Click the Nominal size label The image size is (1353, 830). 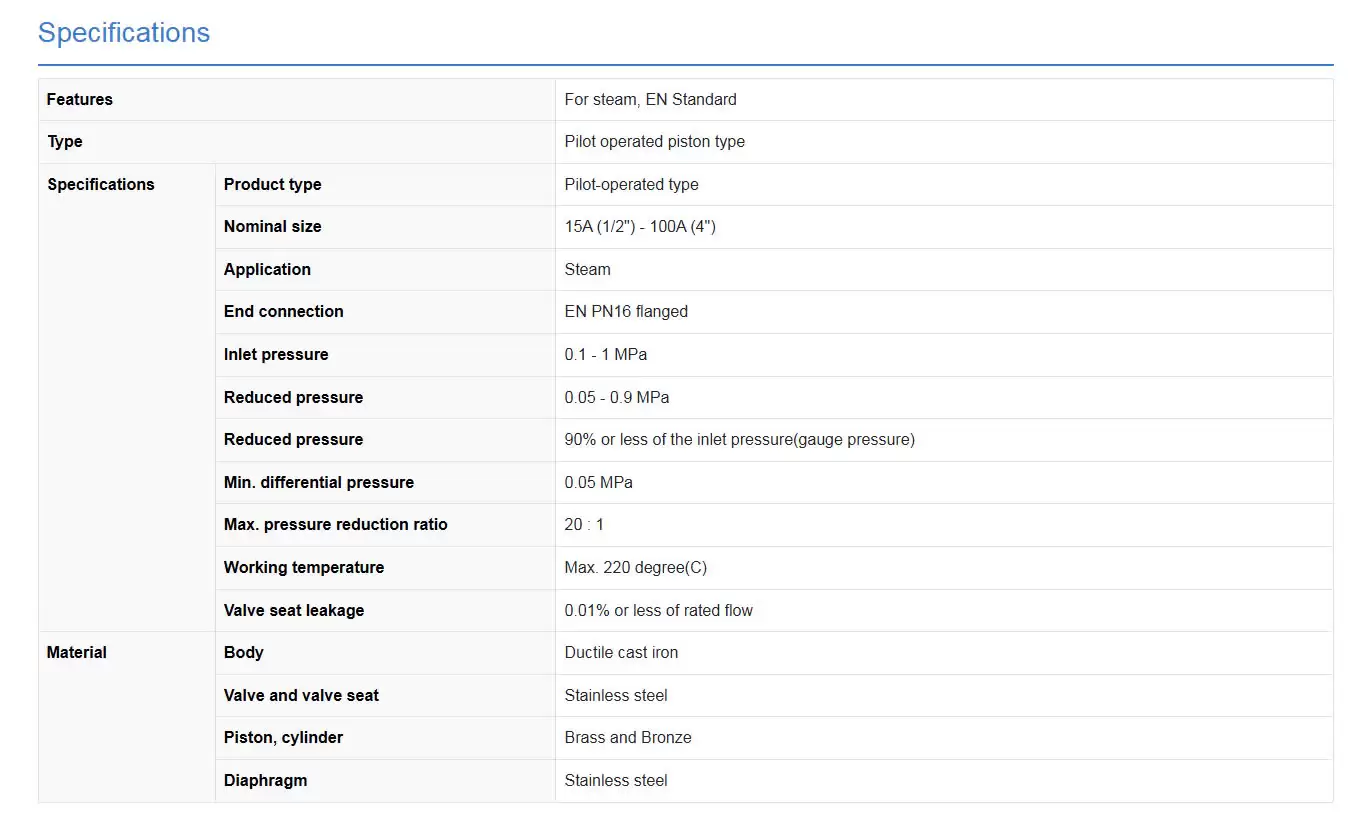pos(272,227)
